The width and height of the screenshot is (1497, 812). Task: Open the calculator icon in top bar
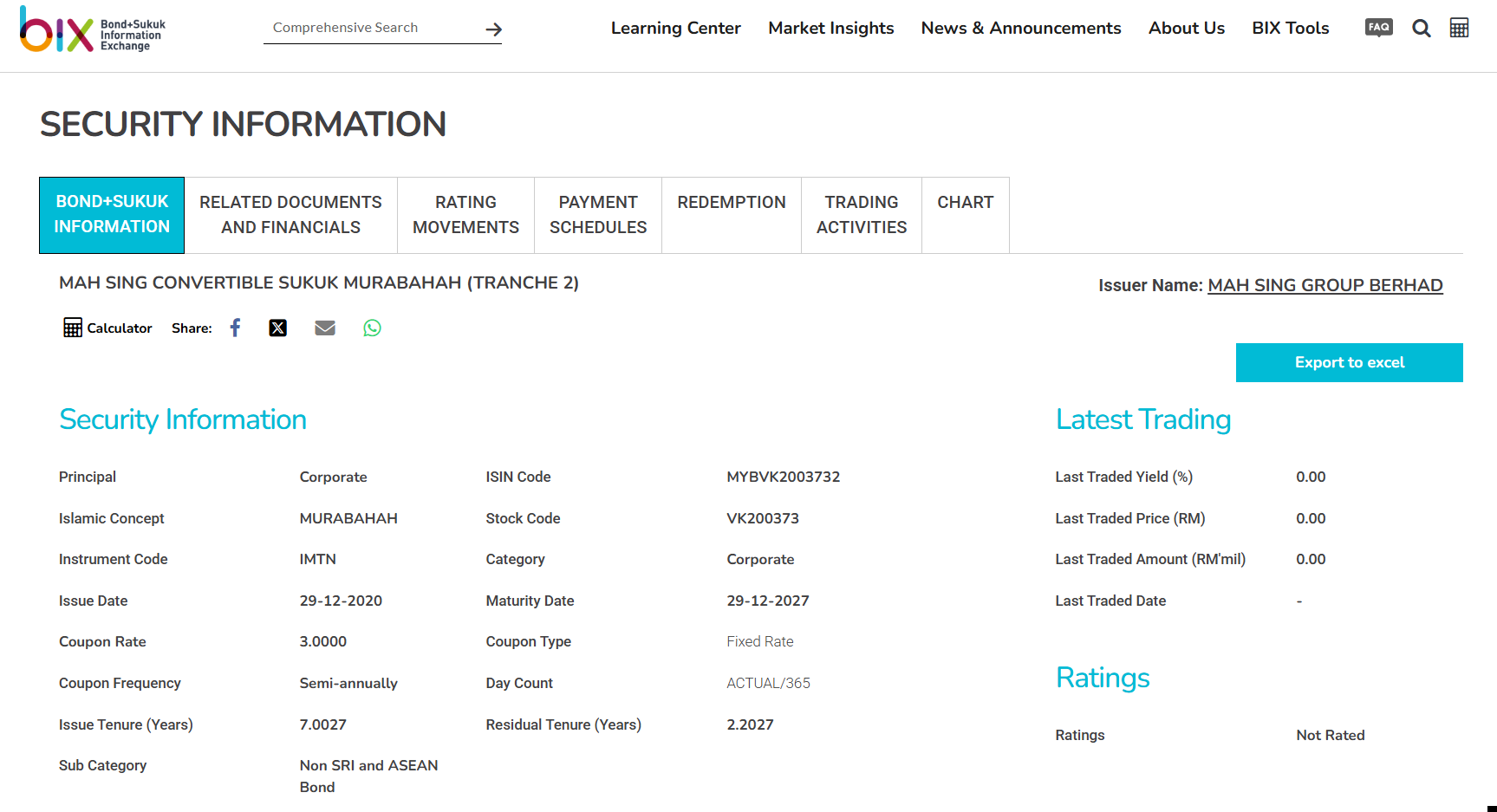(1459, 28)
